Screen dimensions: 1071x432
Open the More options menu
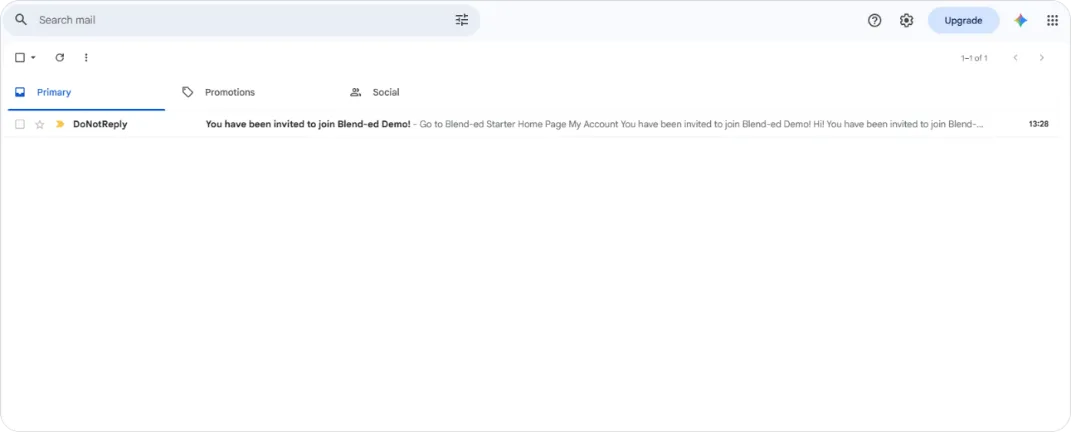pyautogui.click(x=86, y=57)
